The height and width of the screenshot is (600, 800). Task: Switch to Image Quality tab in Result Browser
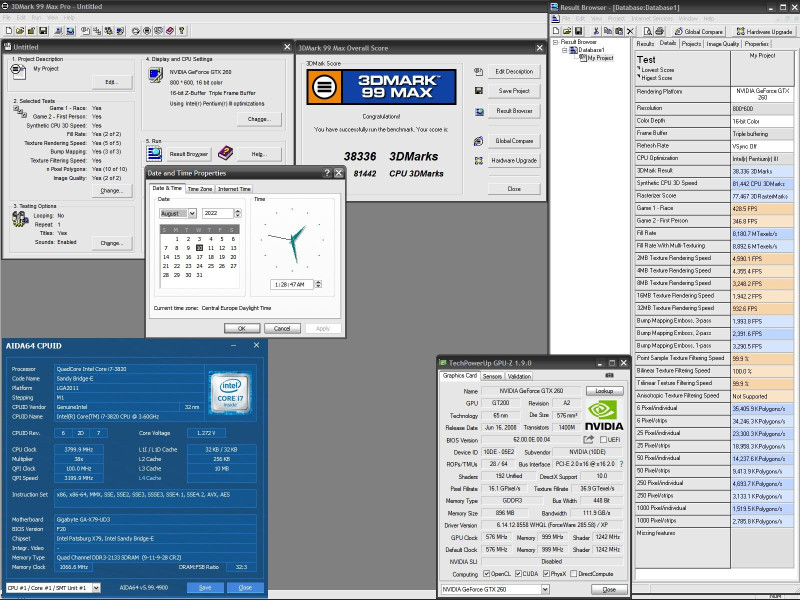722,44
